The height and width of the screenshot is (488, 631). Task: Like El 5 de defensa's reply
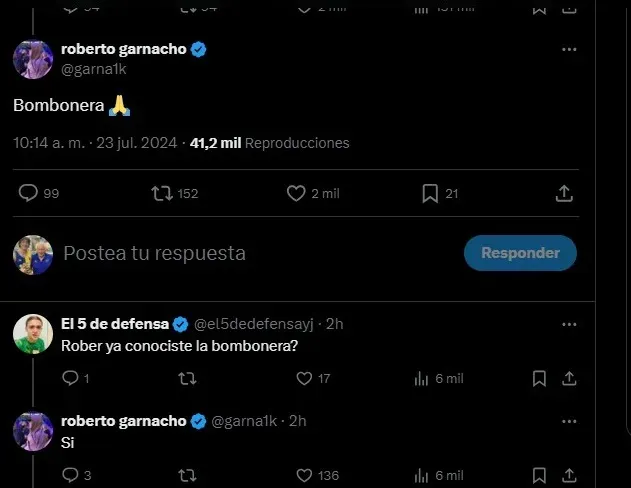(x=305, y=379)
